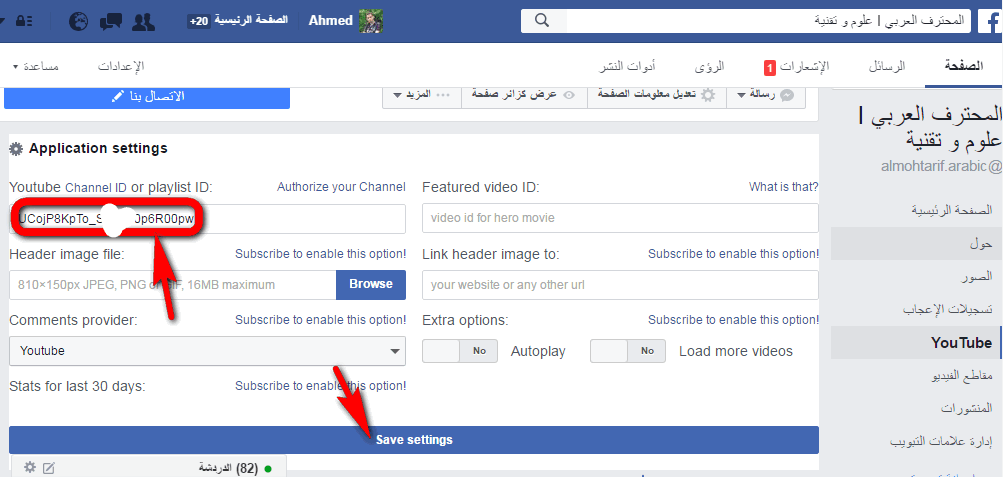Click the search magnifier icon
Viewport: 1003px width, 477px height.
click(542, 20)
